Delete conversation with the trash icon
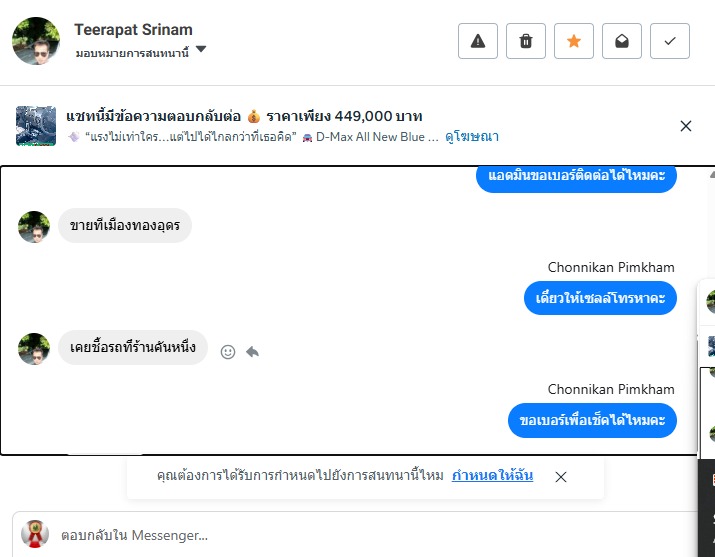 (526, 41)
